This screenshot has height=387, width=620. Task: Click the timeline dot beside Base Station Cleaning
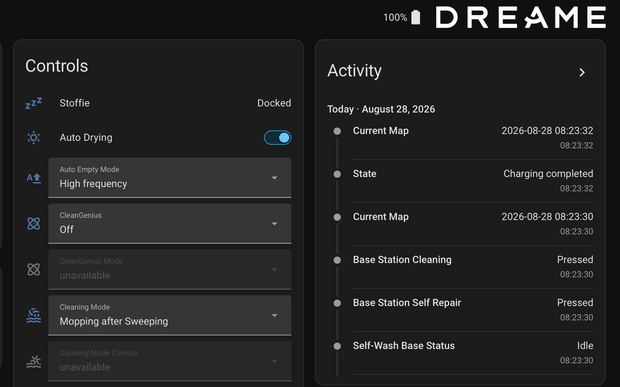tap(337, 260)
